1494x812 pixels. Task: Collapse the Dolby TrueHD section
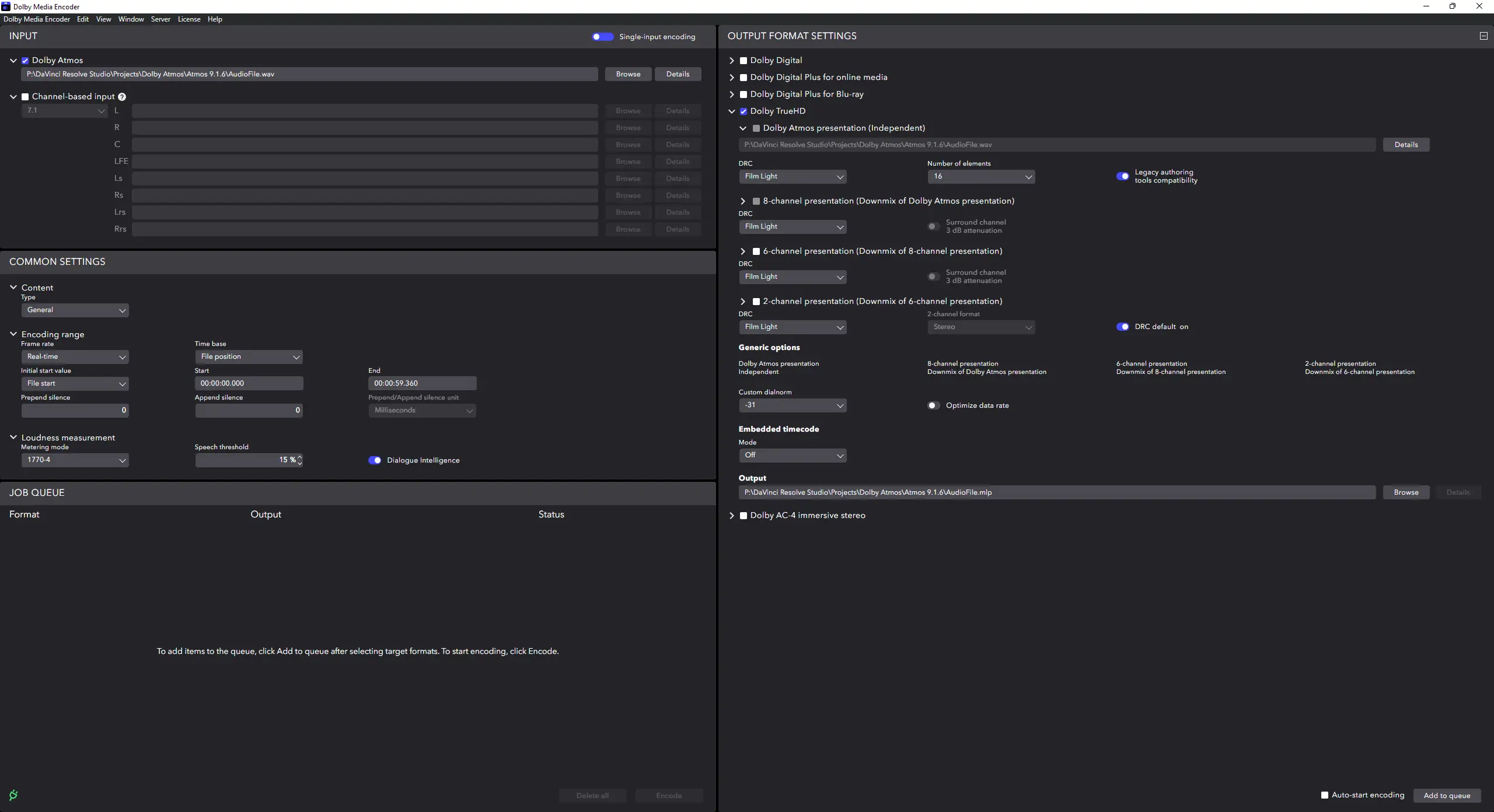[x=732, y=111]
